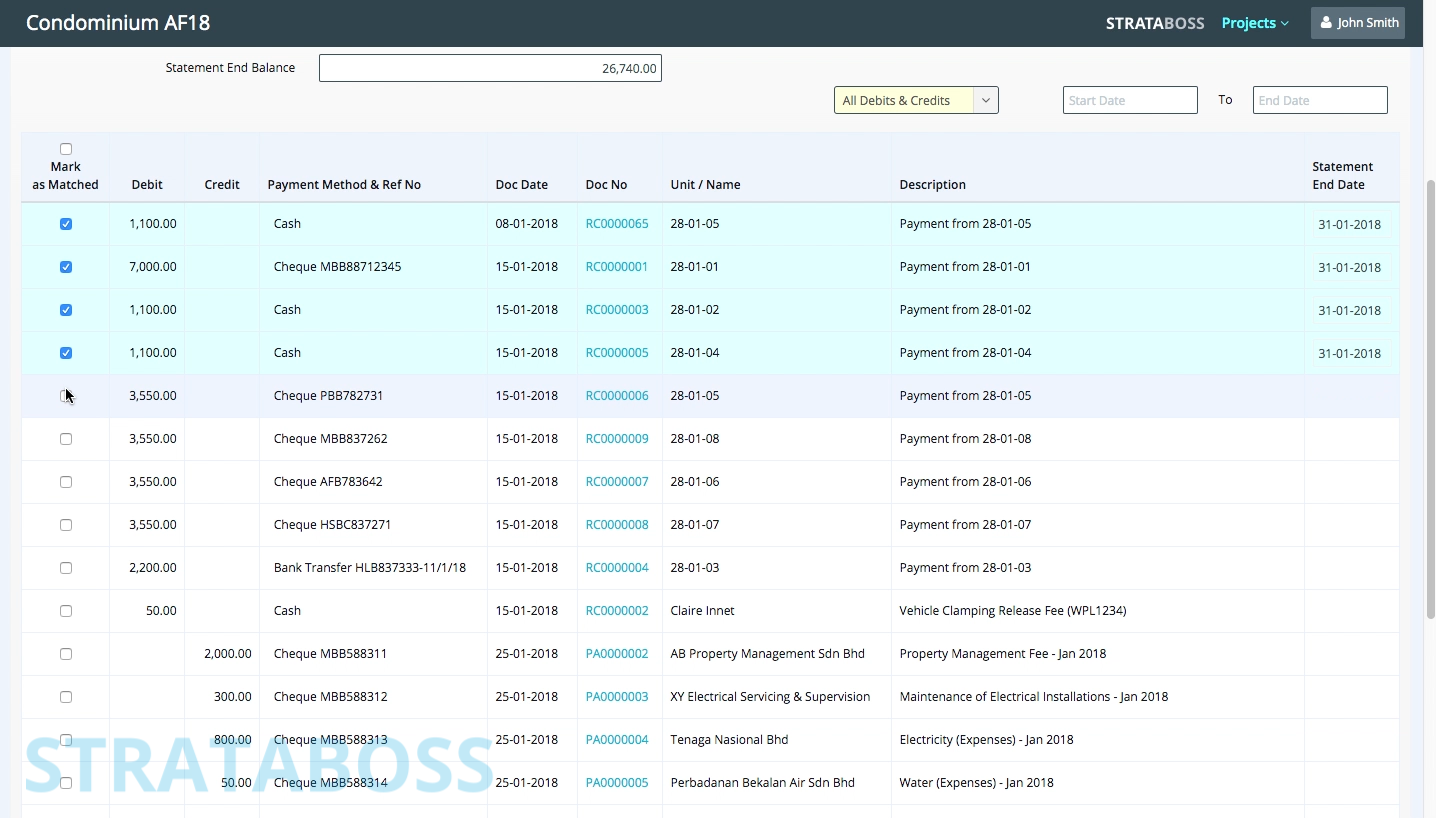
Task: Open document RC0000009
Action: click(x=617, y=439)
